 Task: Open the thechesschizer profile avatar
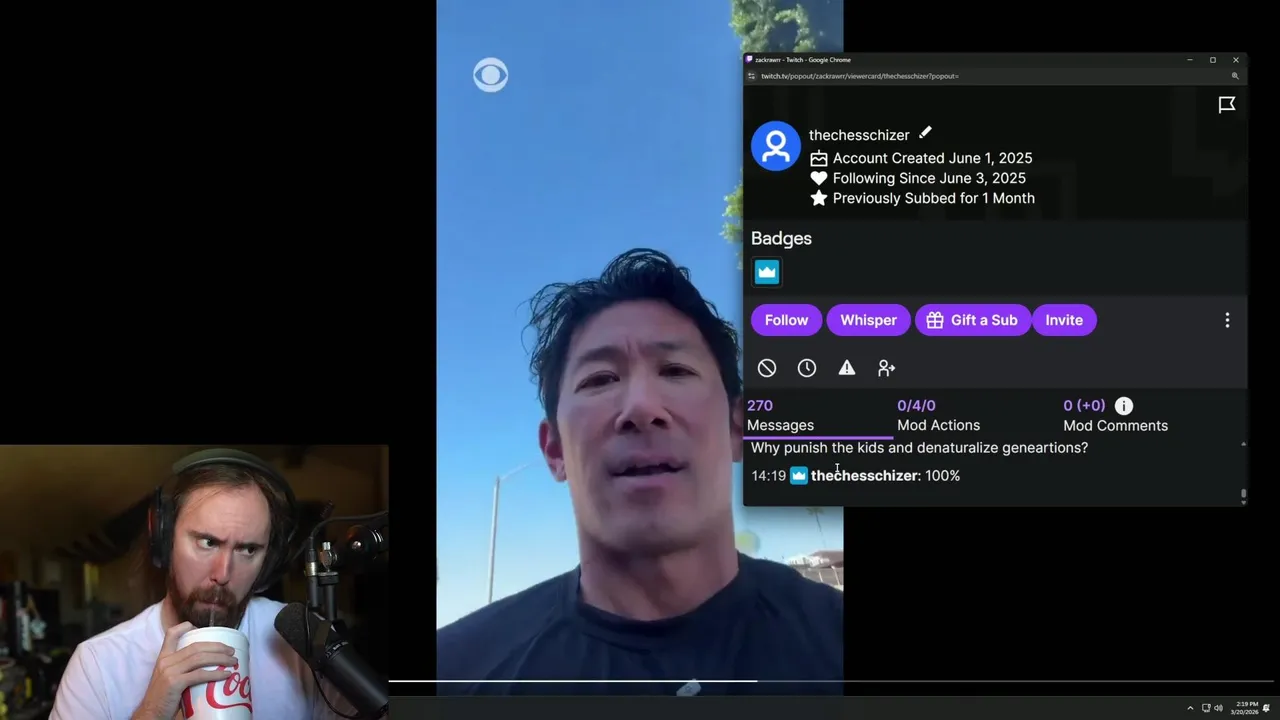[776, 146]
